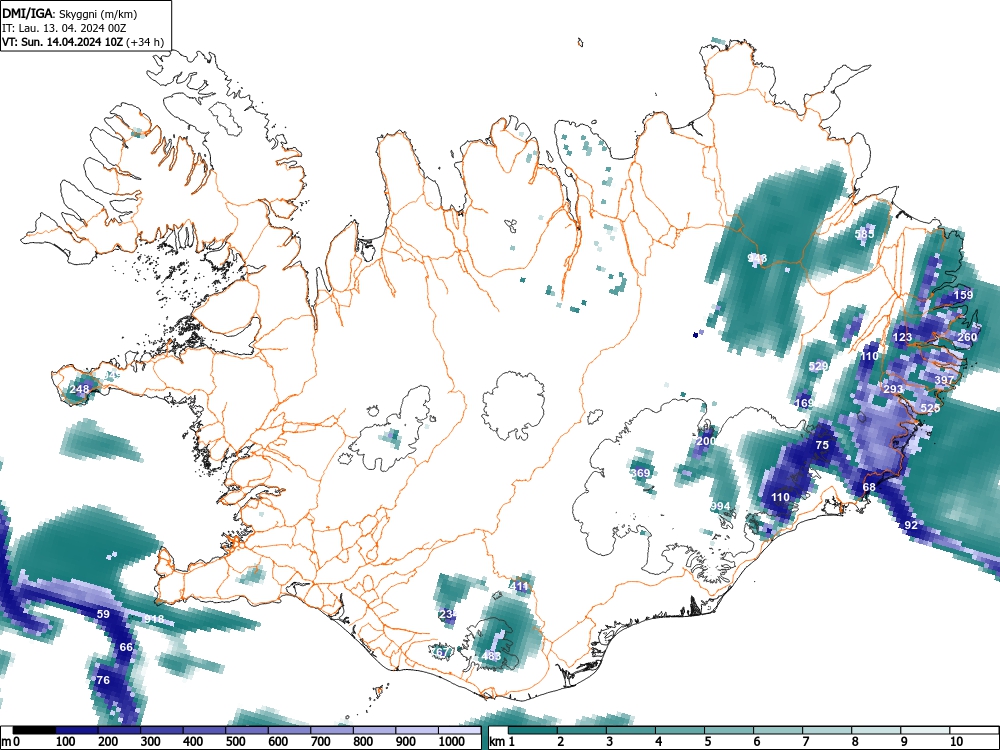Viewport: 1000px width, 750px height.
Task: Click the 'km' unit label in the legend
Action: (497, 742)
